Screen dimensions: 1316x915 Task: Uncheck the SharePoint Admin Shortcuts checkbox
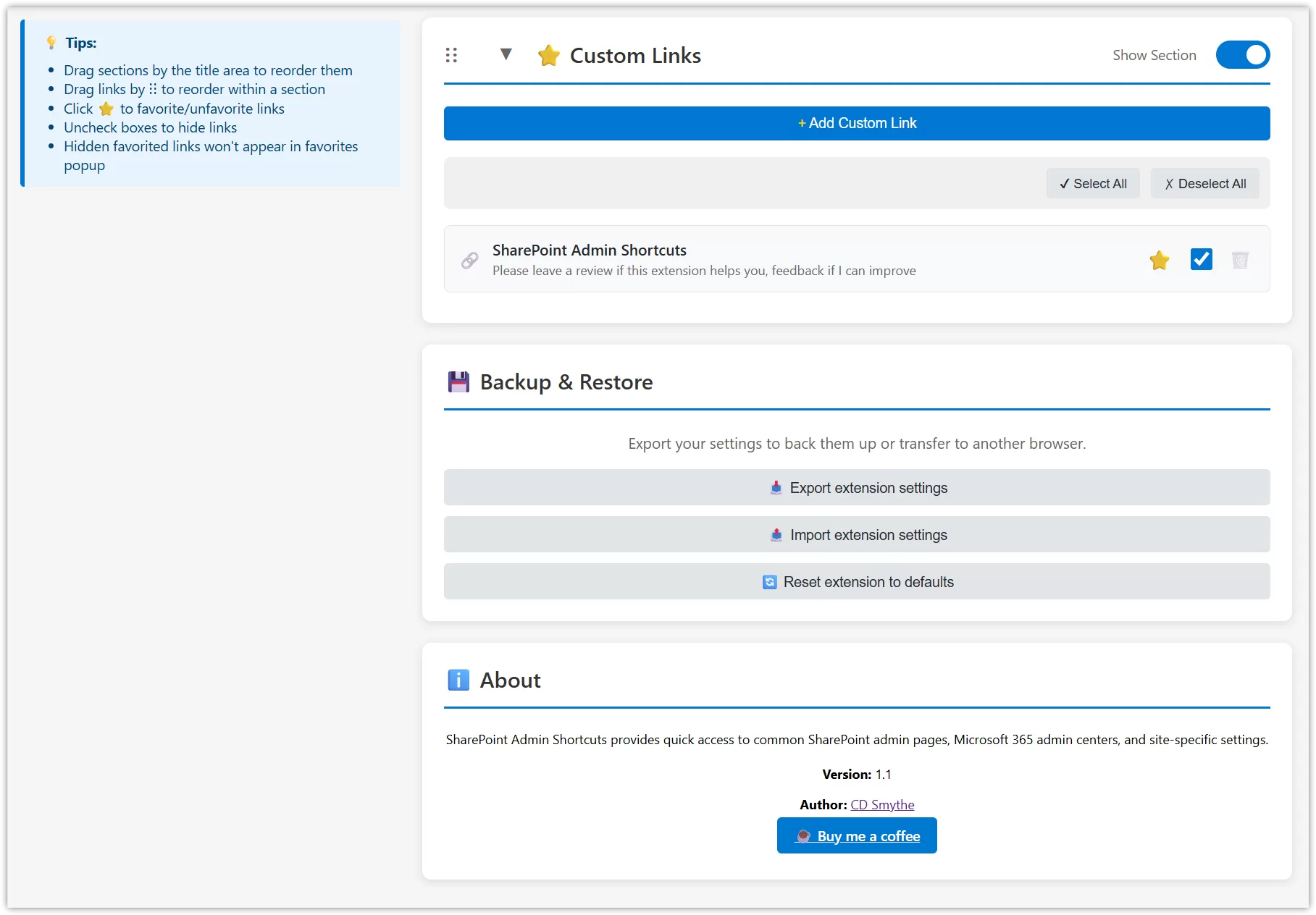(1201, 259)
